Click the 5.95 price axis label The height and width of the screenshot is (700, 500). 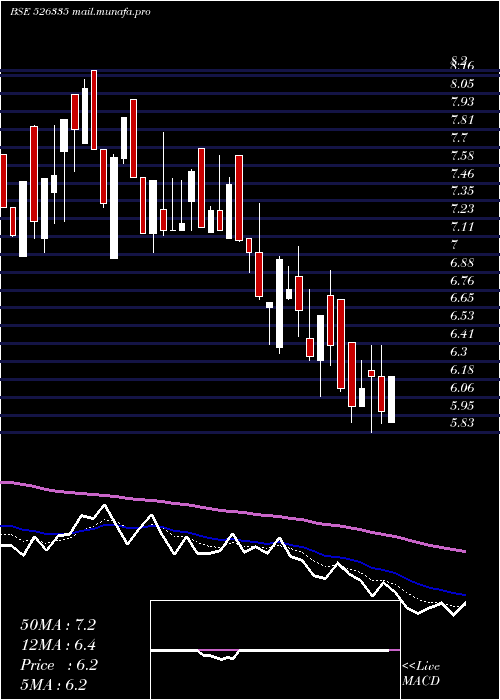click(462, 405)
